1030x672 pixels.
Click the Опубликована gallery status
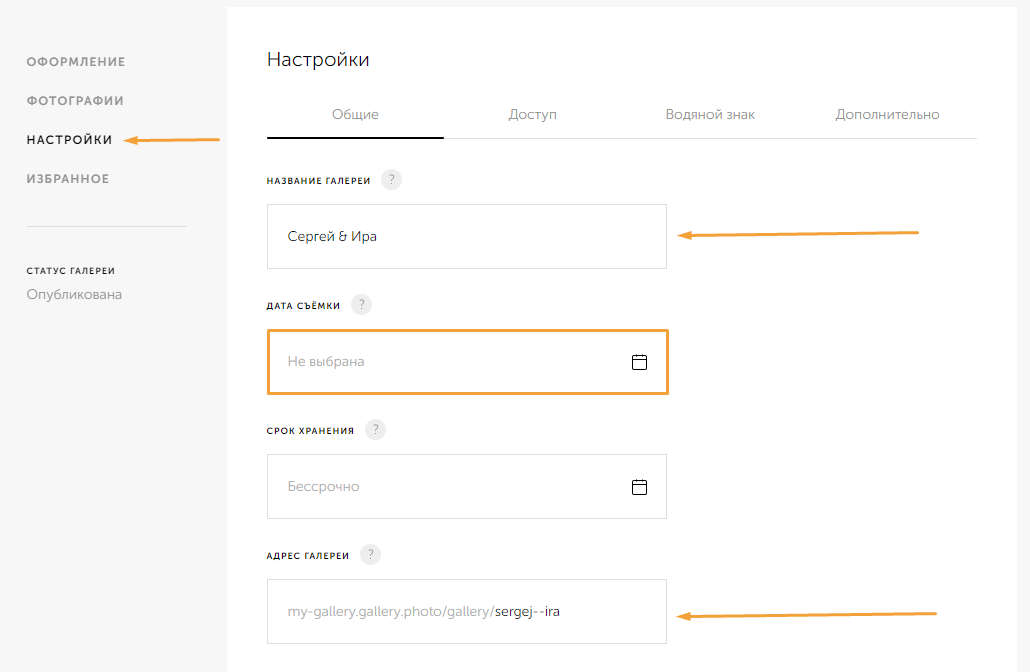click(74, 294)
